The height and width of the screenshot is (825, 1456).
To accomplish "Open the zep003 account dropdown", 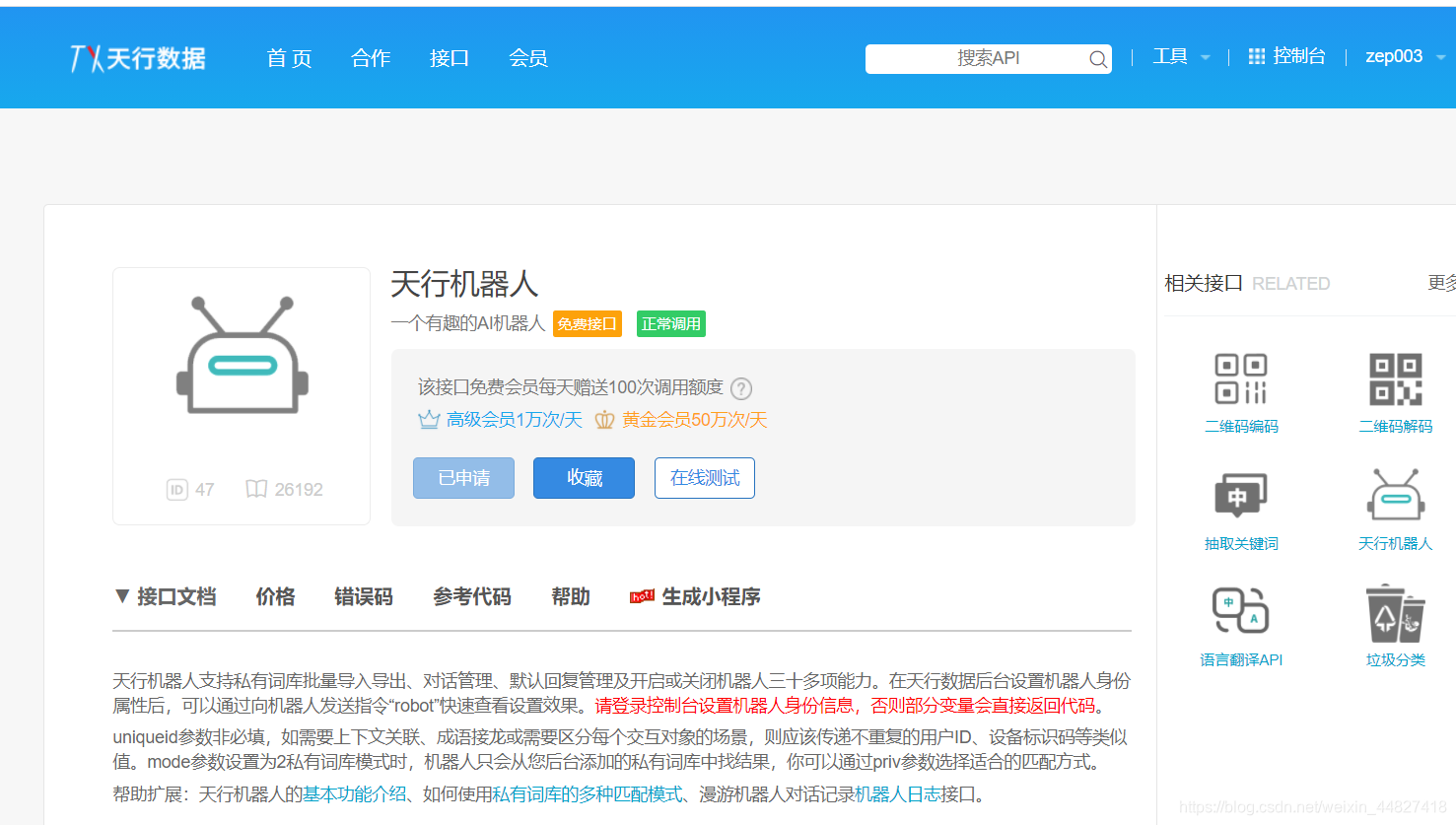I will tap(1400, 56).
